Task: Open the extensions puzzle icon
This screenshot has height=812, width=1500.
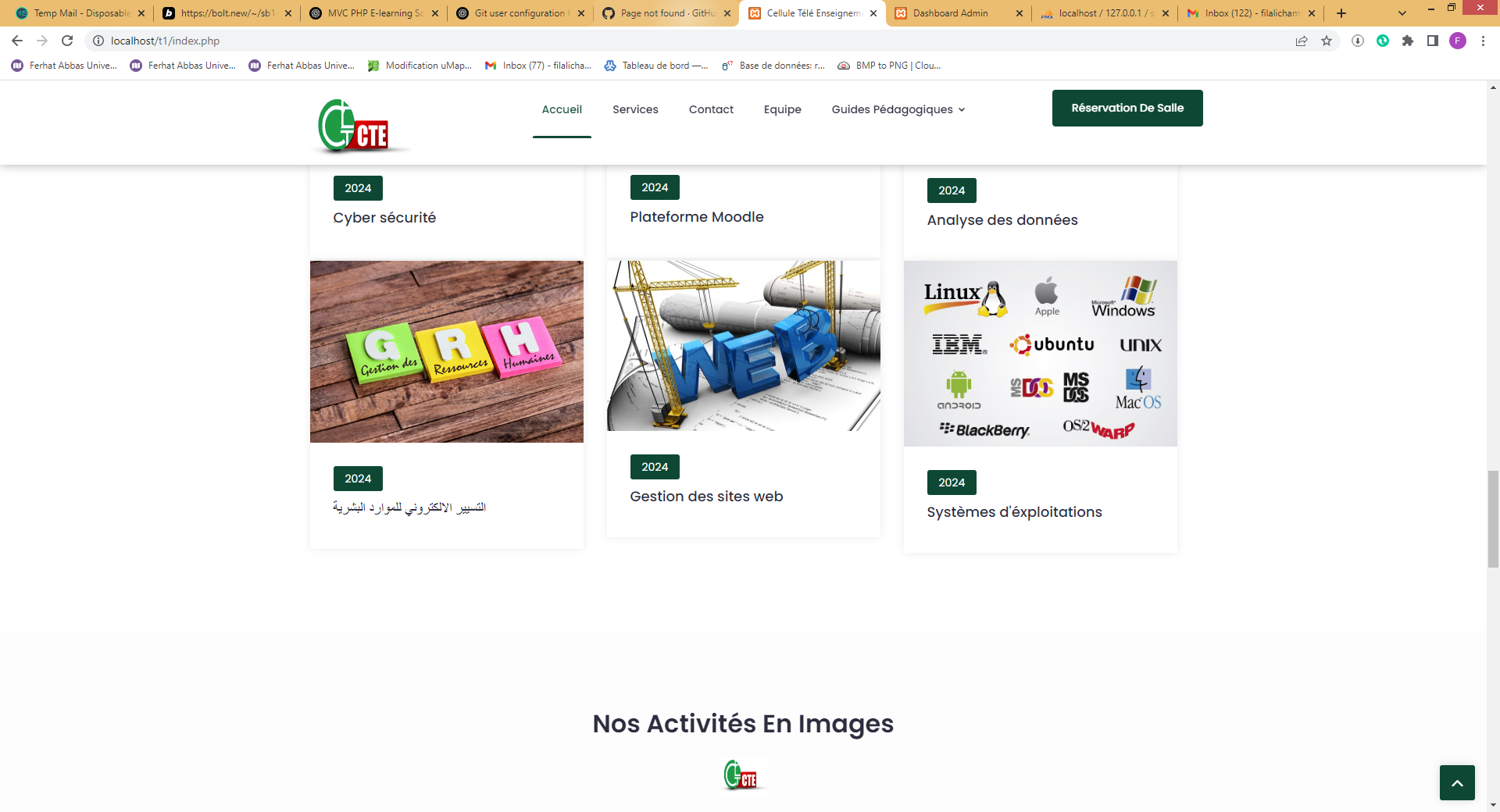Action: pos(1408,41)
